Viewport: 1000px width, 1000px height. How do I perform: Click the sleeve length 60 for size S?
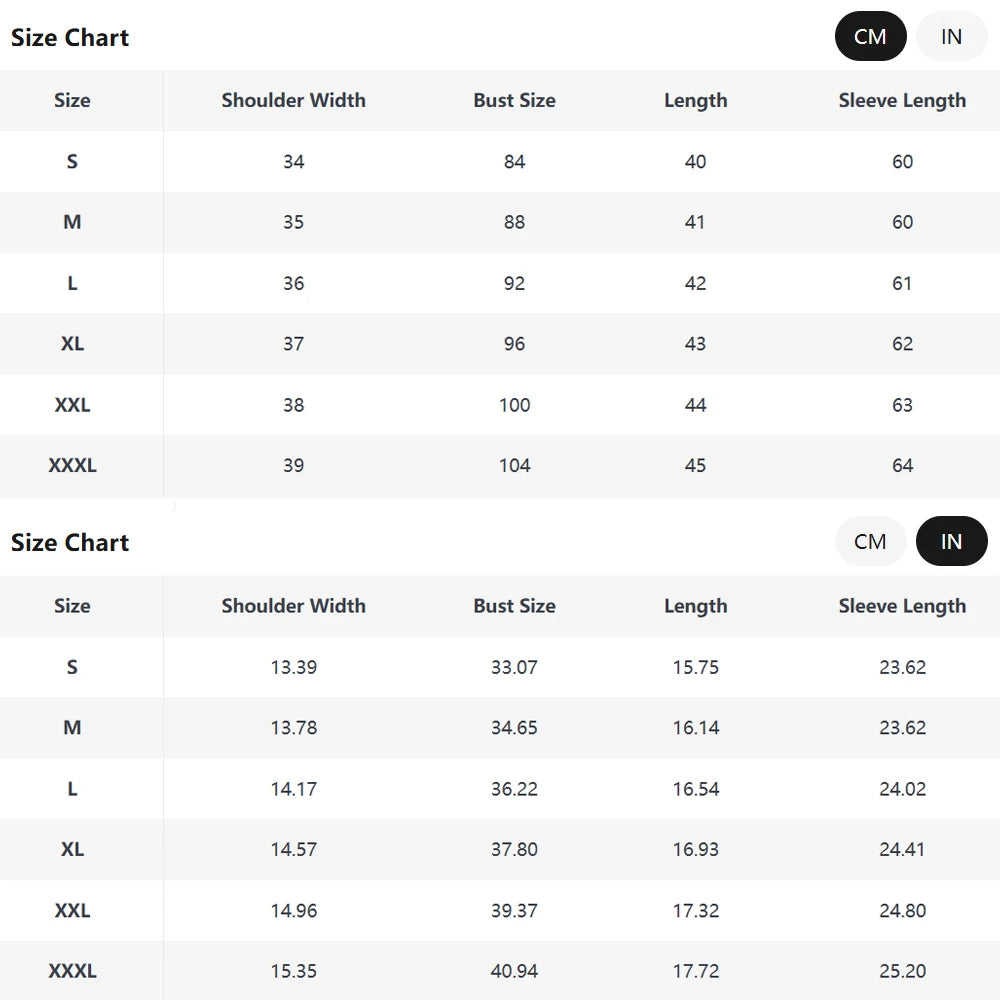coord(902,161)
